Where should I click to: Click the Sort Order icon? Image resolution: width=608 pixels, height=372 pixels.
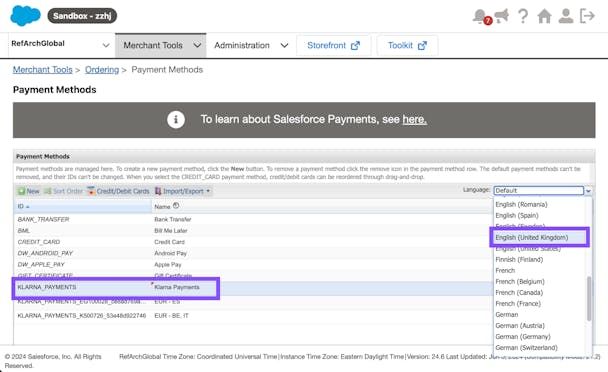[x=47, y=191]
